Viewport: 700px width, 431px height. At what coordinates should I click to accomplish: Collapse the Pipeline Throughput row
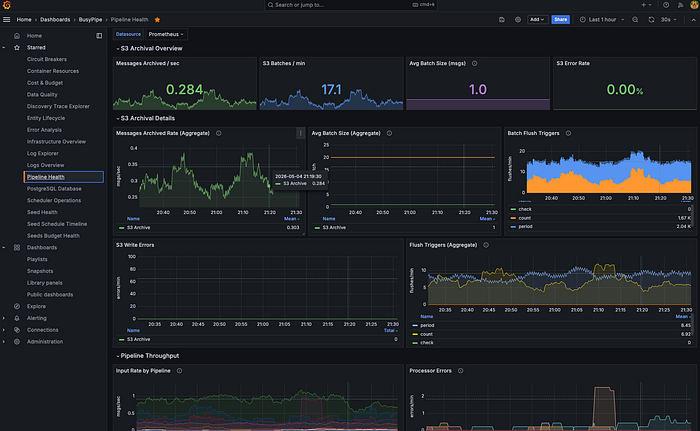(147, 356)
